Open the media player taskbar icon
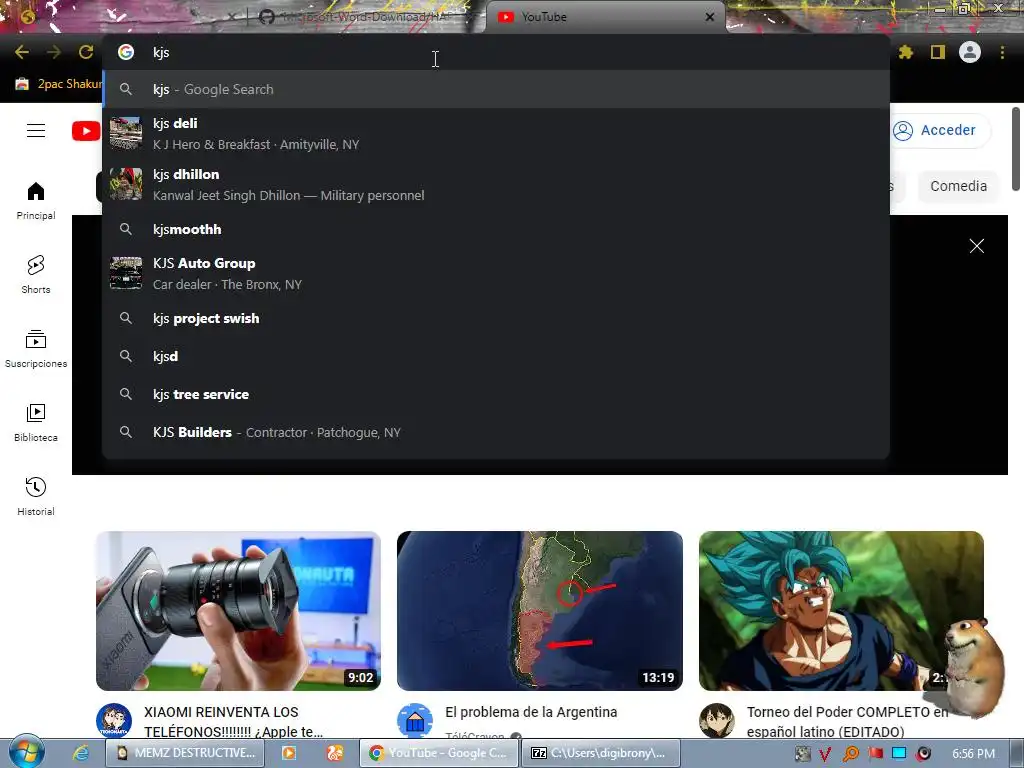 click(x=289, y=753)
